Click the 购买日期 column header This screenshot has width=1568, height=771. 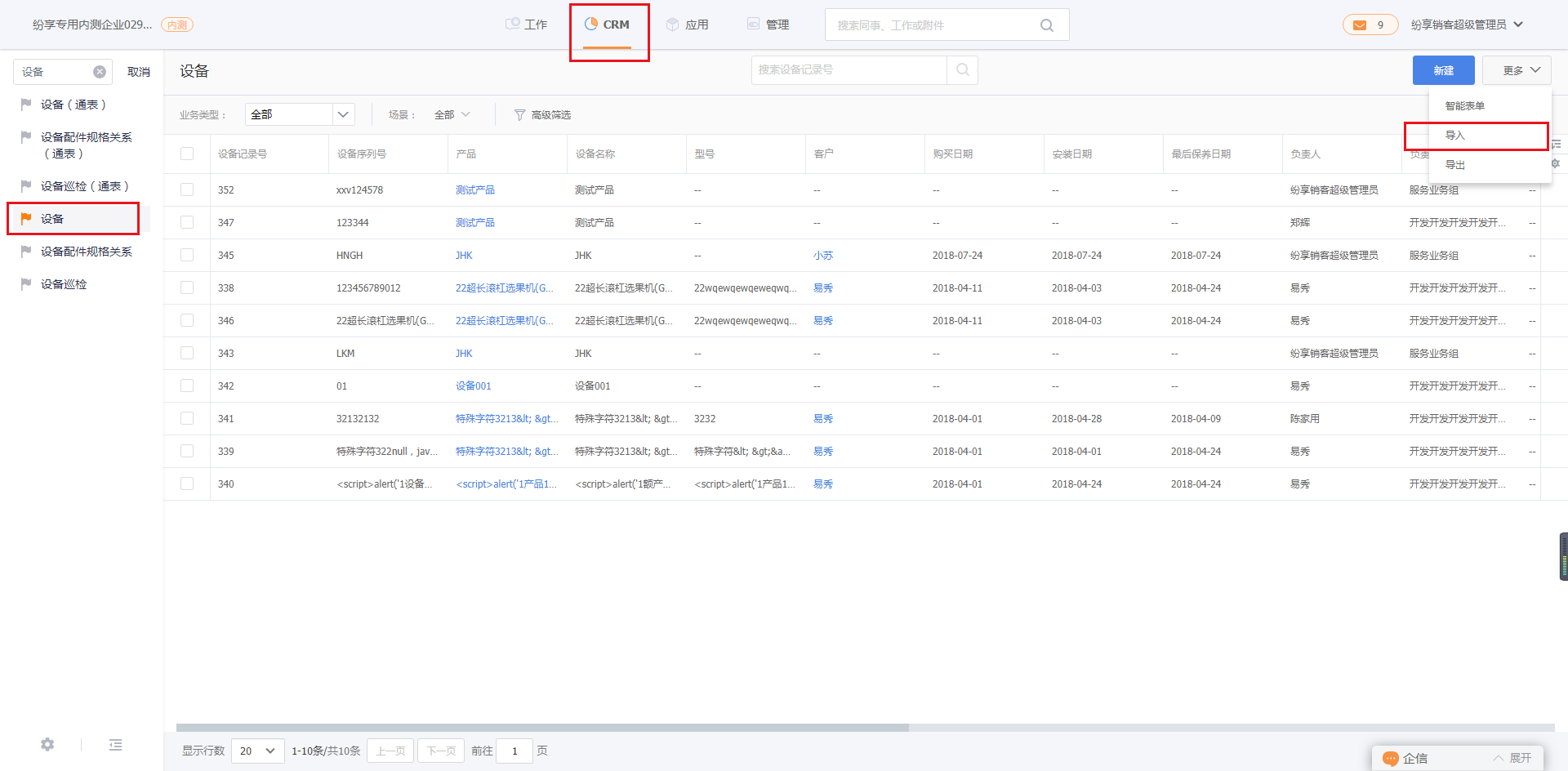click(953, 154)
